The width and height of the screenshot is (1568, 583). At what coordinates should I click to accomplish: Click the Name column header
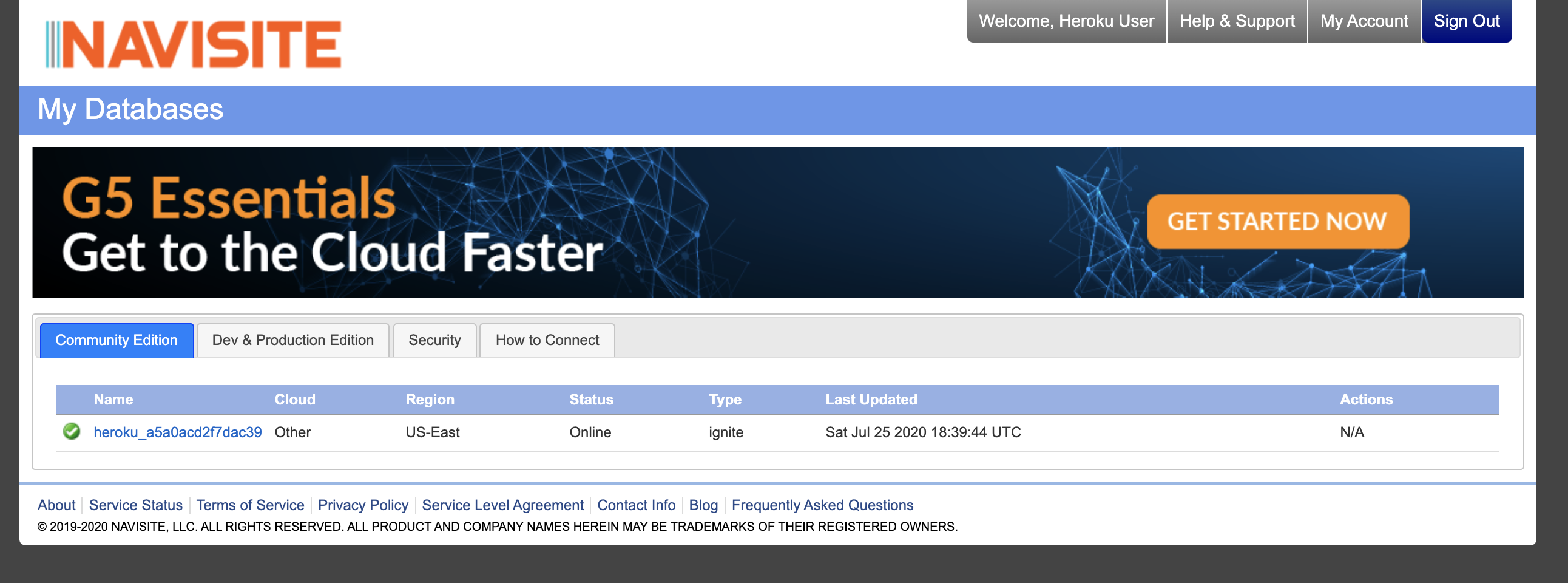click(x=113, y=400)
